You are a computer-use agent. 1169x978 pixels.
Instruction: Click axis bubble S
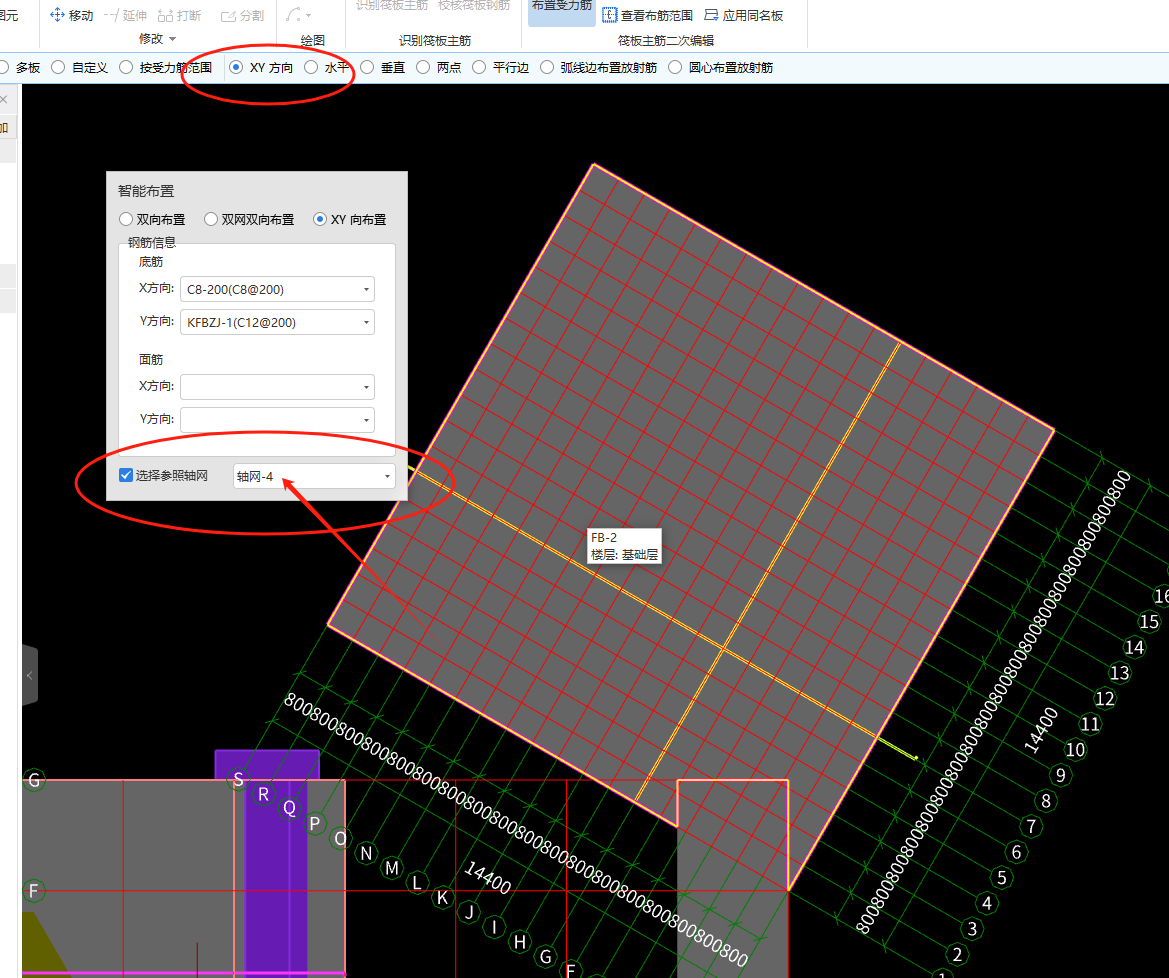tap(239, 780)
